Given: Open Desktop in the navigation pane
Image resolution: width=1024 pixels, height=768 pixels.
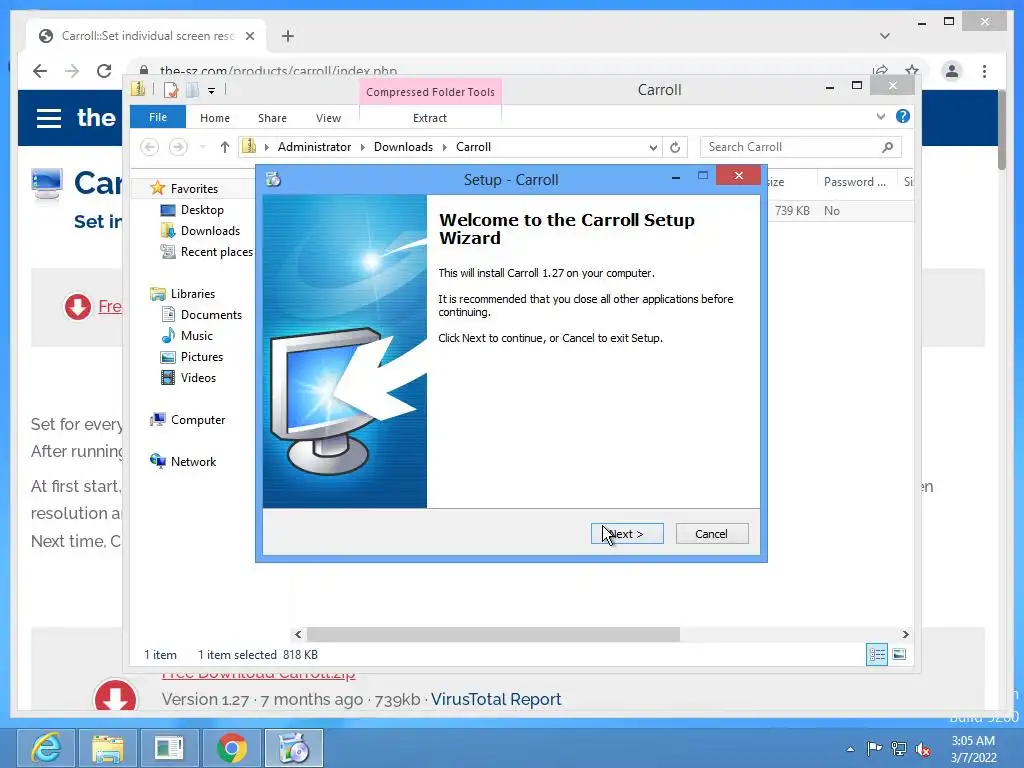Looking at the screenshot, I should tap(202, 210).
